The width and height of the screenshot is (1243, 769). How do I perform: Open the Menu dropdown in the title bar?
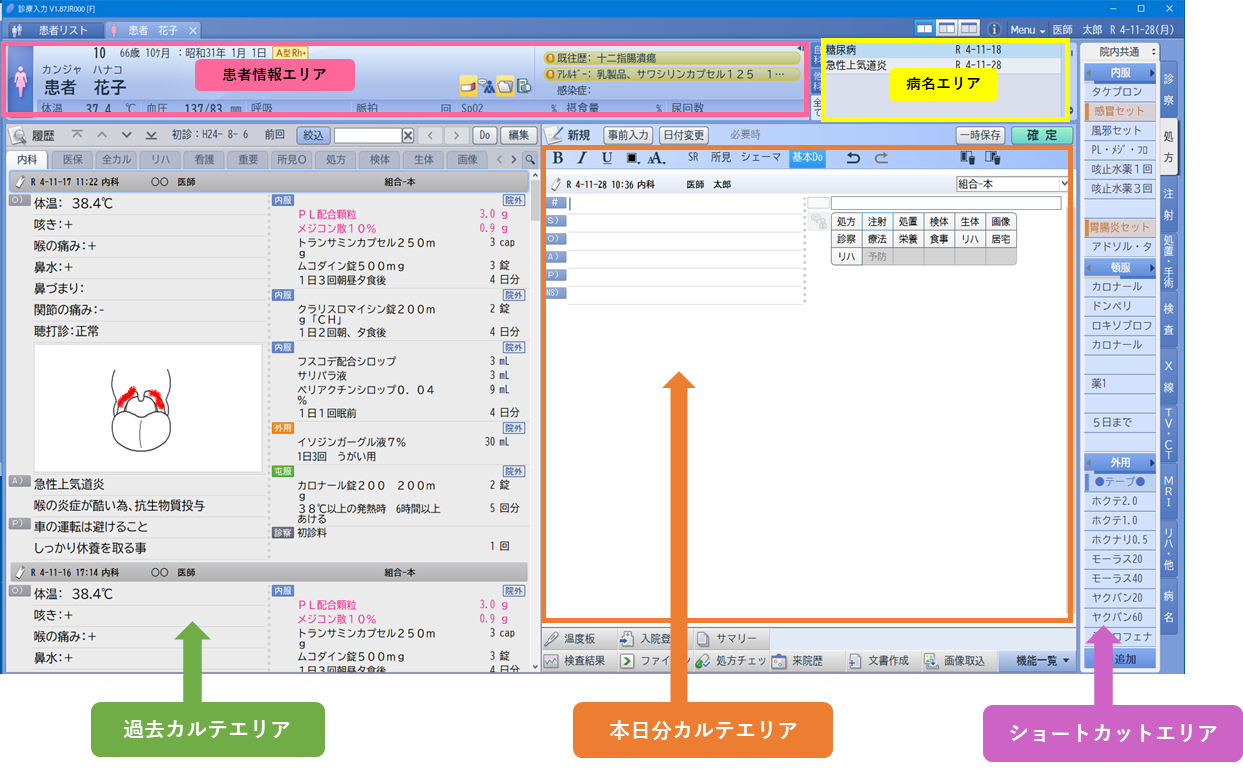(1027, 30)
